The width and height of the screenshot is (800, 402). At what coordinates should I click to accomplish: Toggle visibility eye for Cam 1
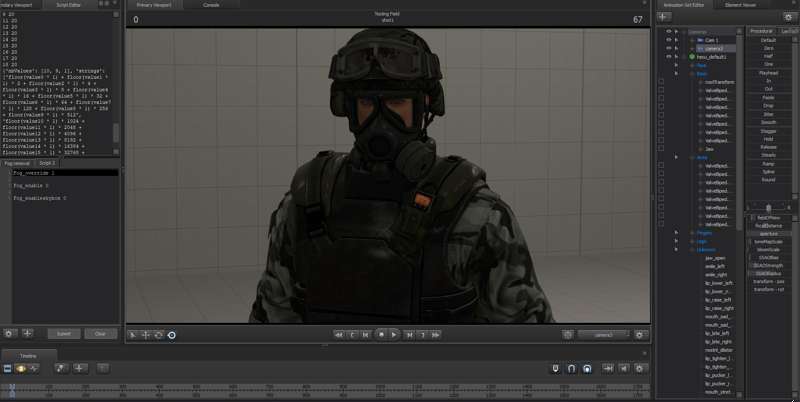point(670,39)
